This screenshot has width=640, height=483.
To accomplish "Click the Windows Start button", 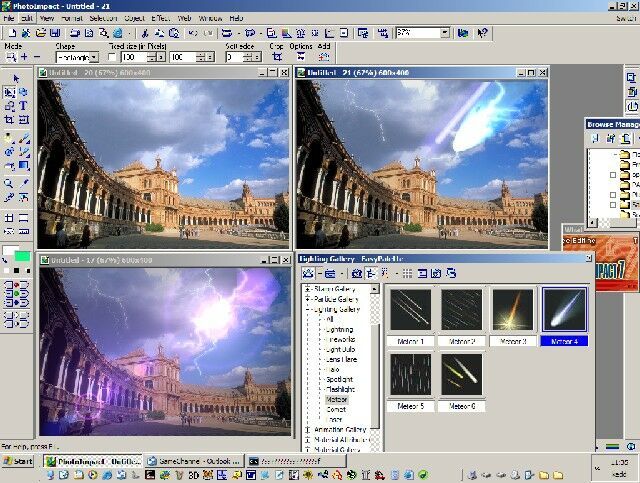I will click(x=18, y=461).
